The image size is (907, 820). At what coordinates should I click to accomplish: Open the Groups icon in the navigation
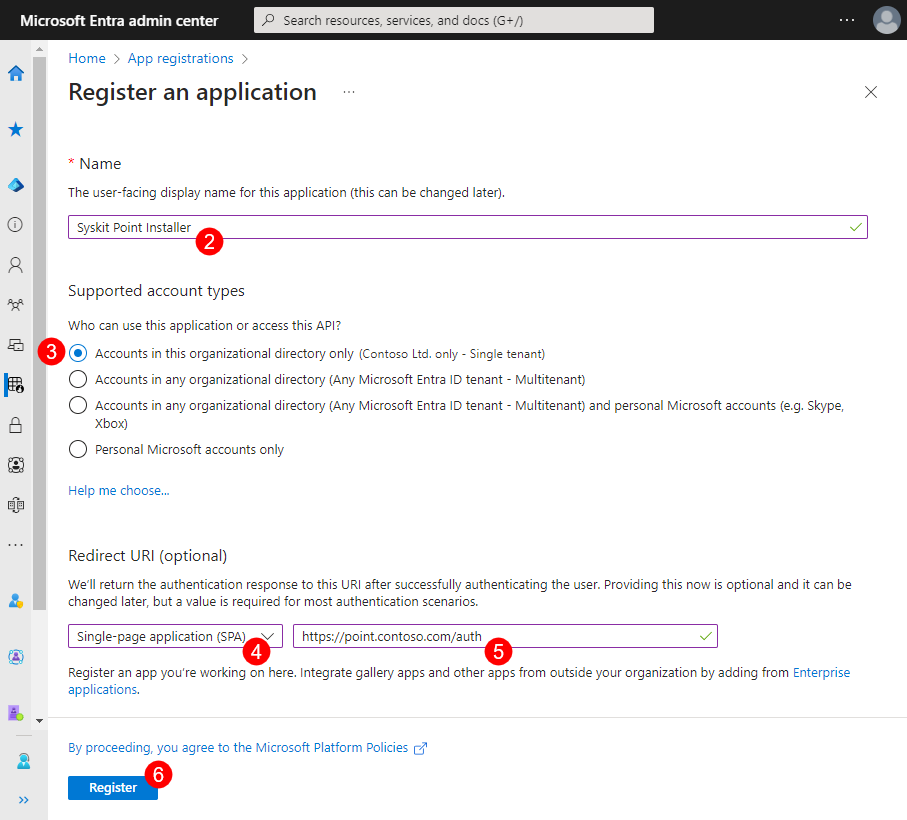point(15,305)
